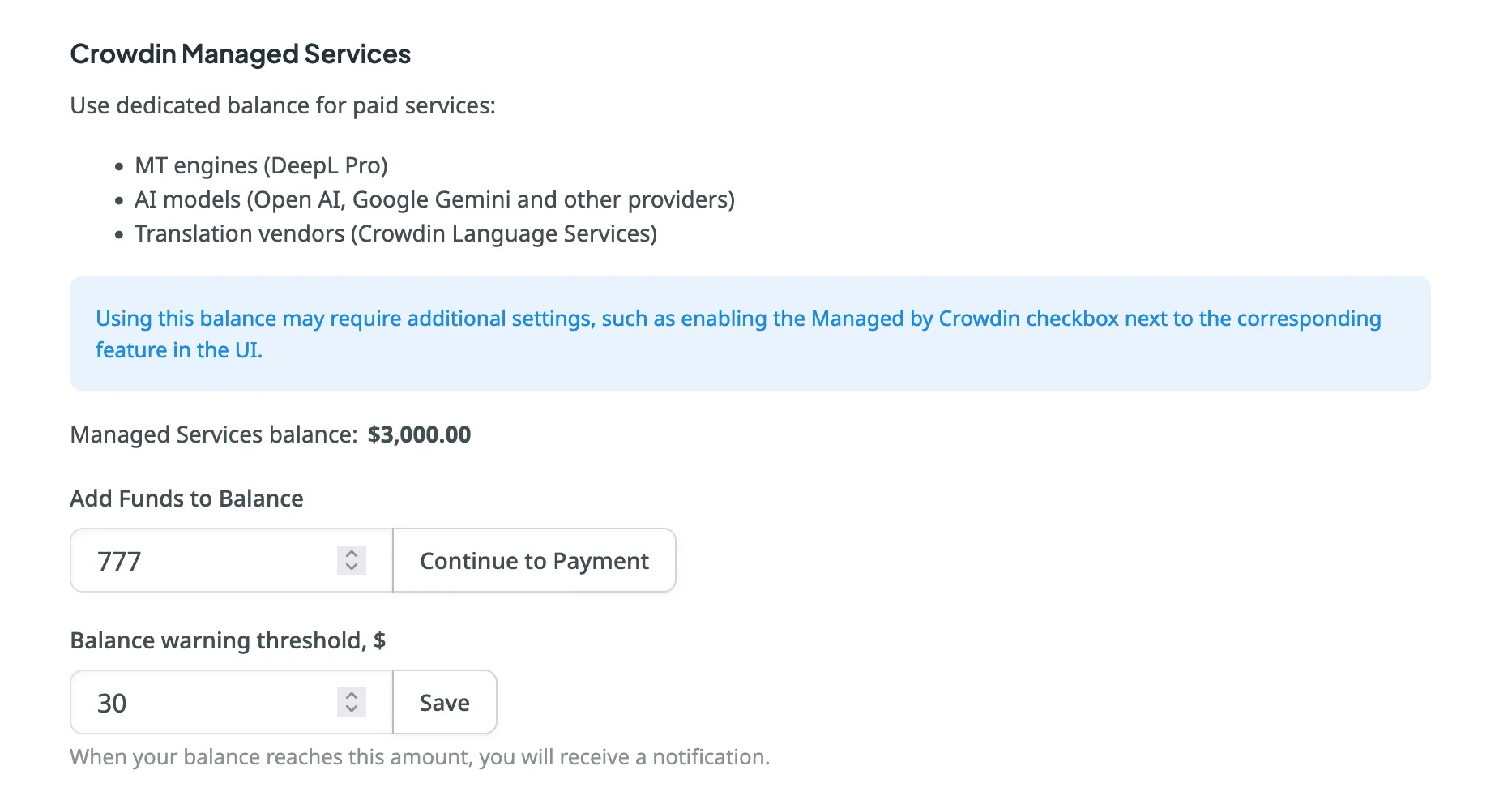This screenshot has width=1512, height=809.
Task: Click the Add Funds field showing 777
Action: [x=203, y=561]
